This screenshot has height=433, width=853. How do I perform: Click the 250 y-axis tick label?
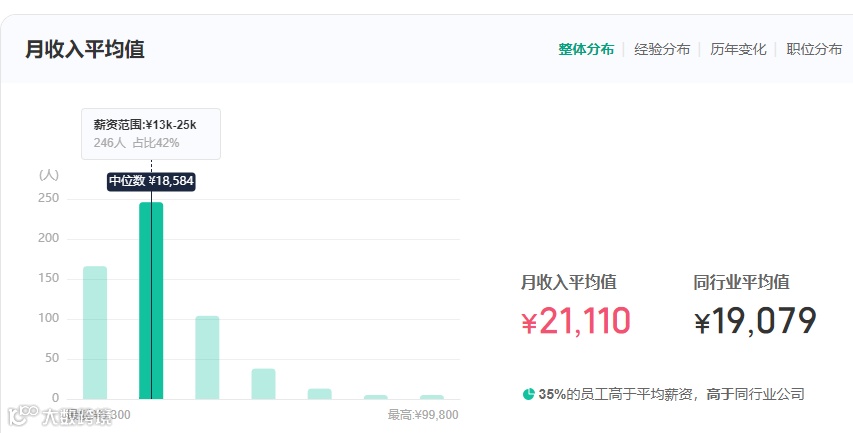[48, 199]
